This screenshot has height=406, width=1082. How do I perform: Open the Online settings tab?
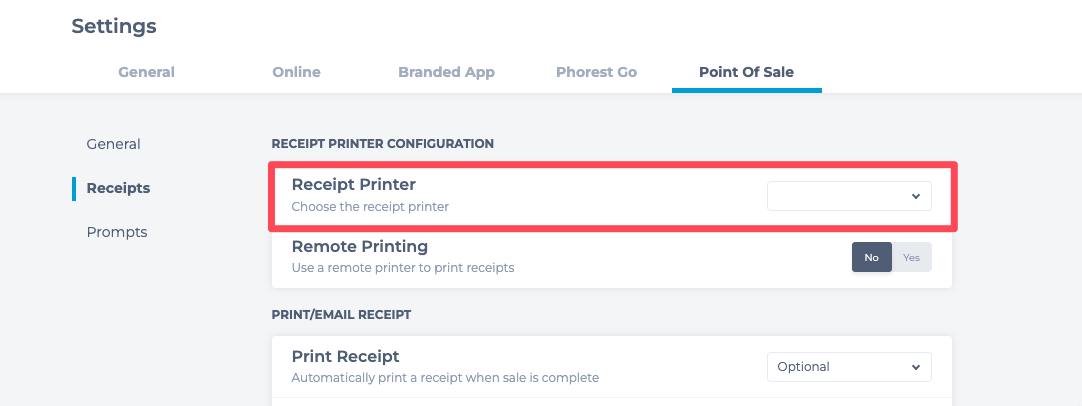(x=297, y=72)
